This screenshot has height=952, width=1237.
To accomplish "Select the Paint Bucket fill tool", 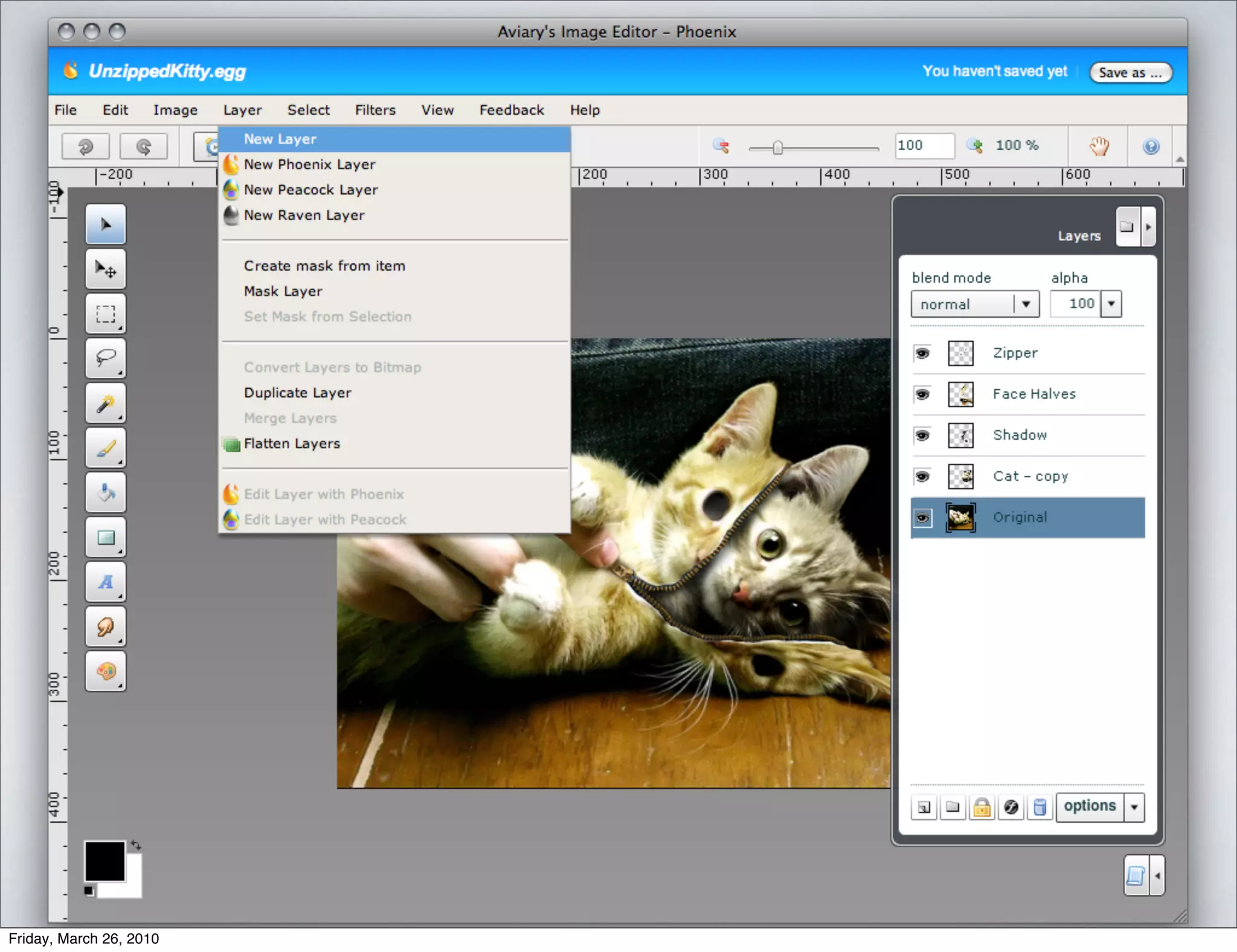I will (x=106, y=492).
